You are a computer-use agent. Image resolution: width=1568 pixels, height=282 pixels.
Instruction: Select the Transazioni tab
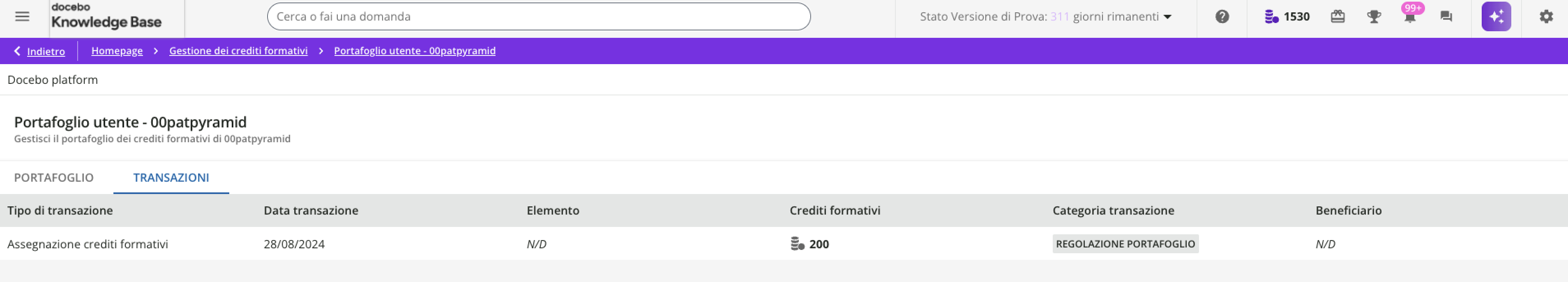click(171, 177)
